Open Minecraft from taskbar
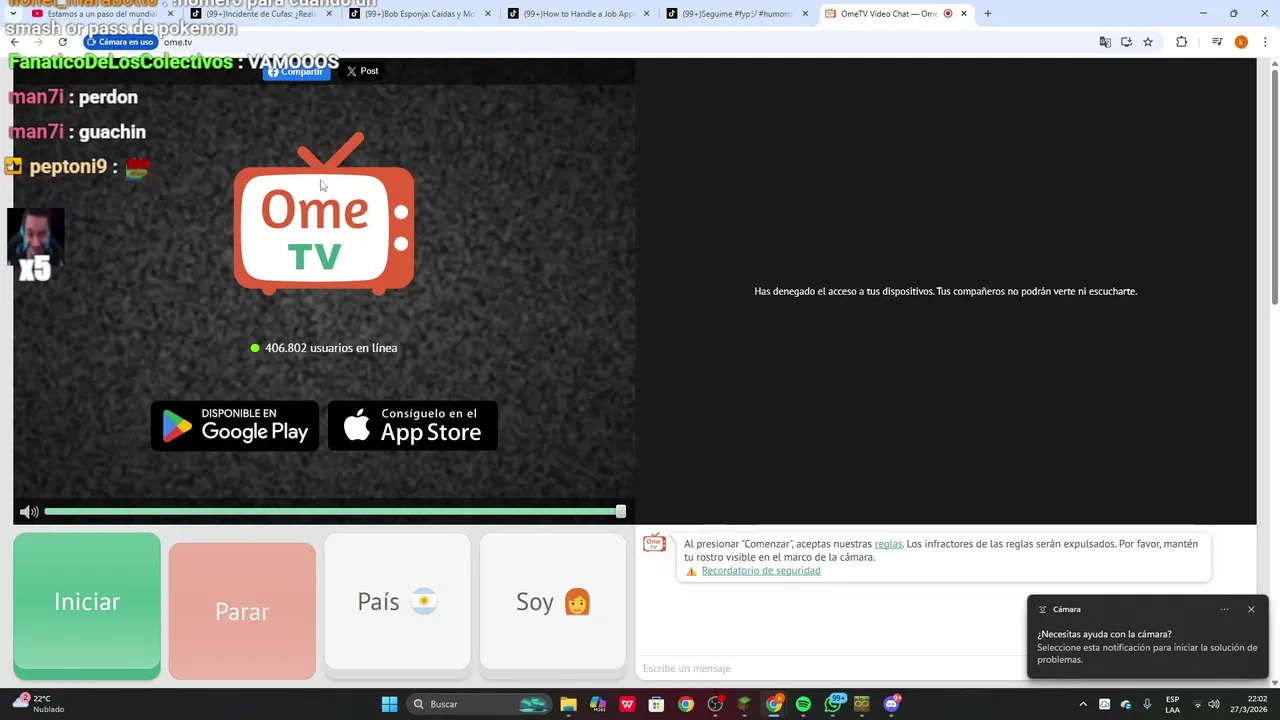This screenshot has height=720, width=1280. [744, 704]
